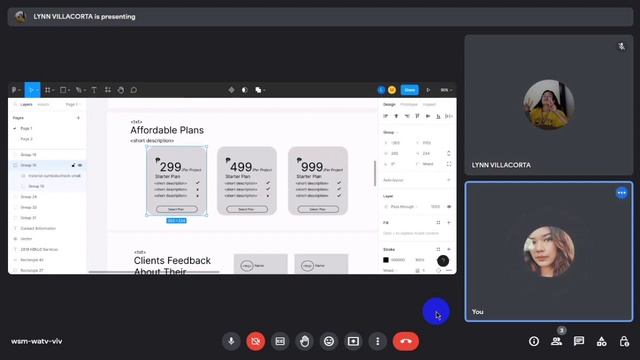Click the present now screen-share button

[x=353, y=341]
